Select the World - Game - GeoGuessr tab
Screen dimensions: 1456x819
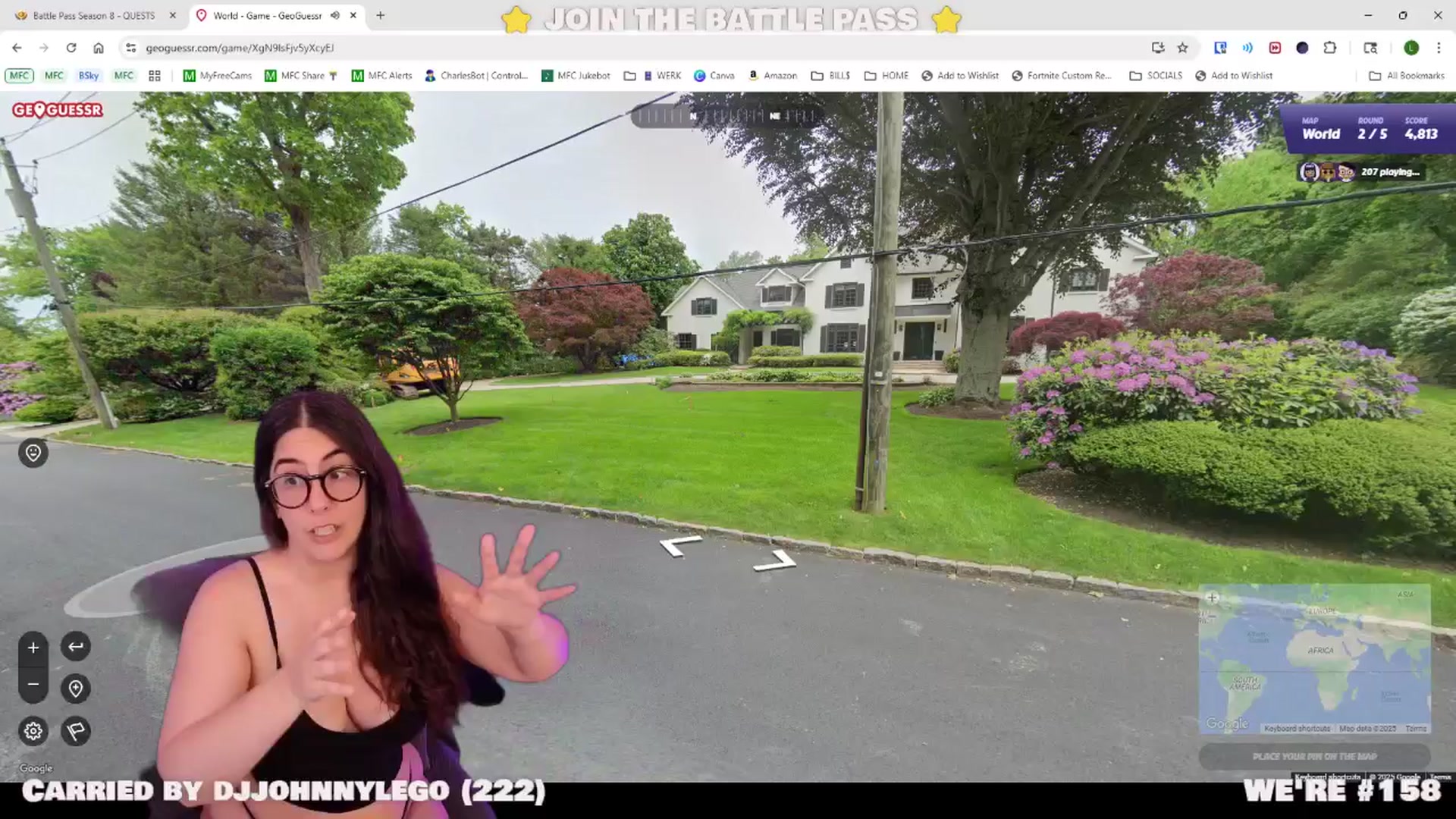click(x=267, y=15)
